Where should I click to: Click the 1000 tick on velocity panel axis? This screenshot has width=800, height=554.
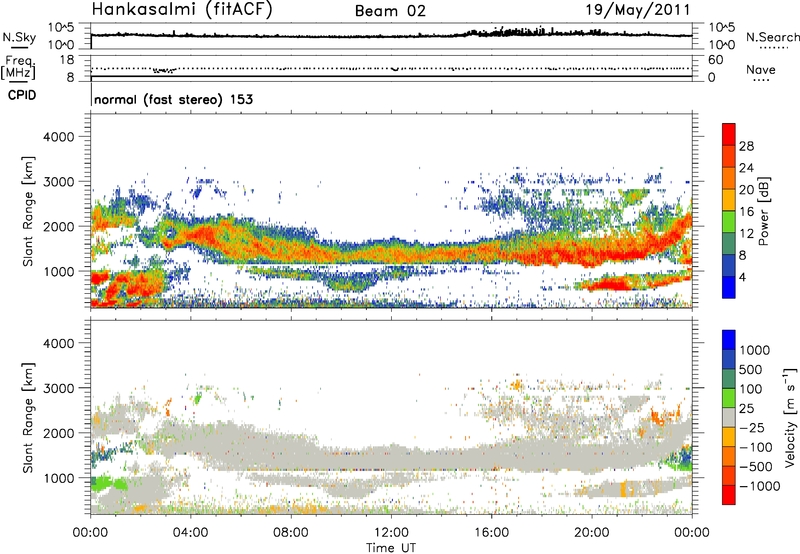click(59, 478)
